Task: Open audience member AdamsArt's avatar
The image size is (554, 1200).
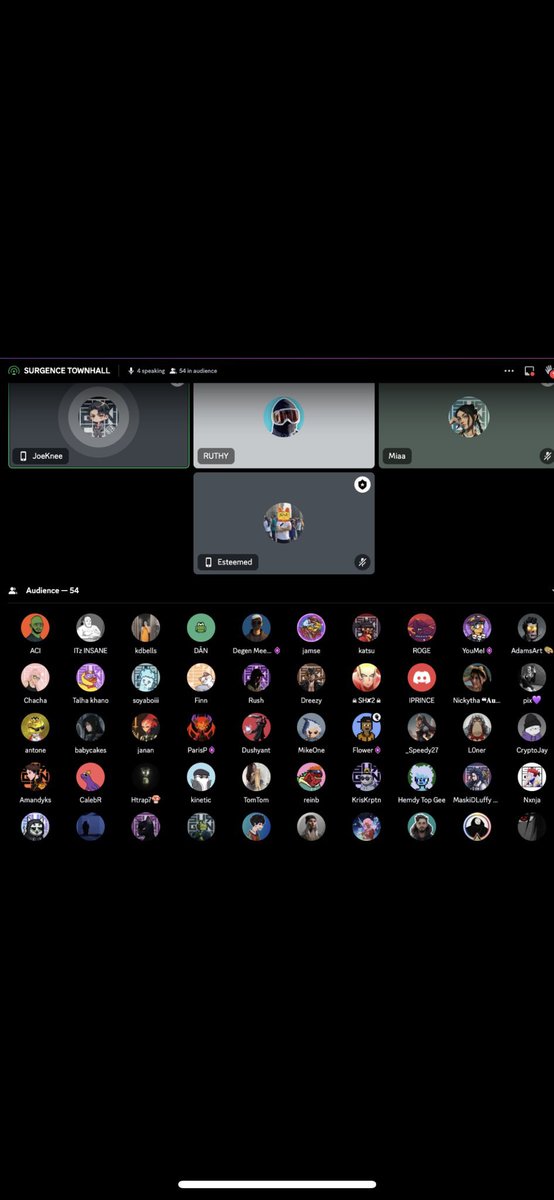Action: (532, 628)
